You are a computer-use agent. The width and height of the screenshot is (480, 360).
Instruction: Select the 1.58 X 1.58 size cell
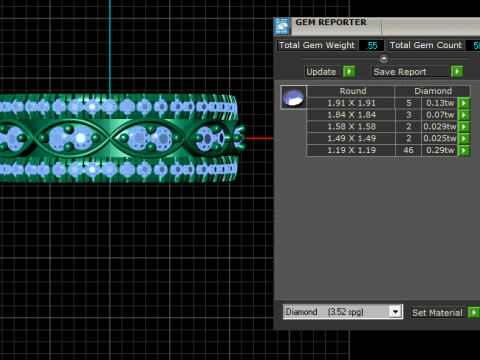[351, 127]
